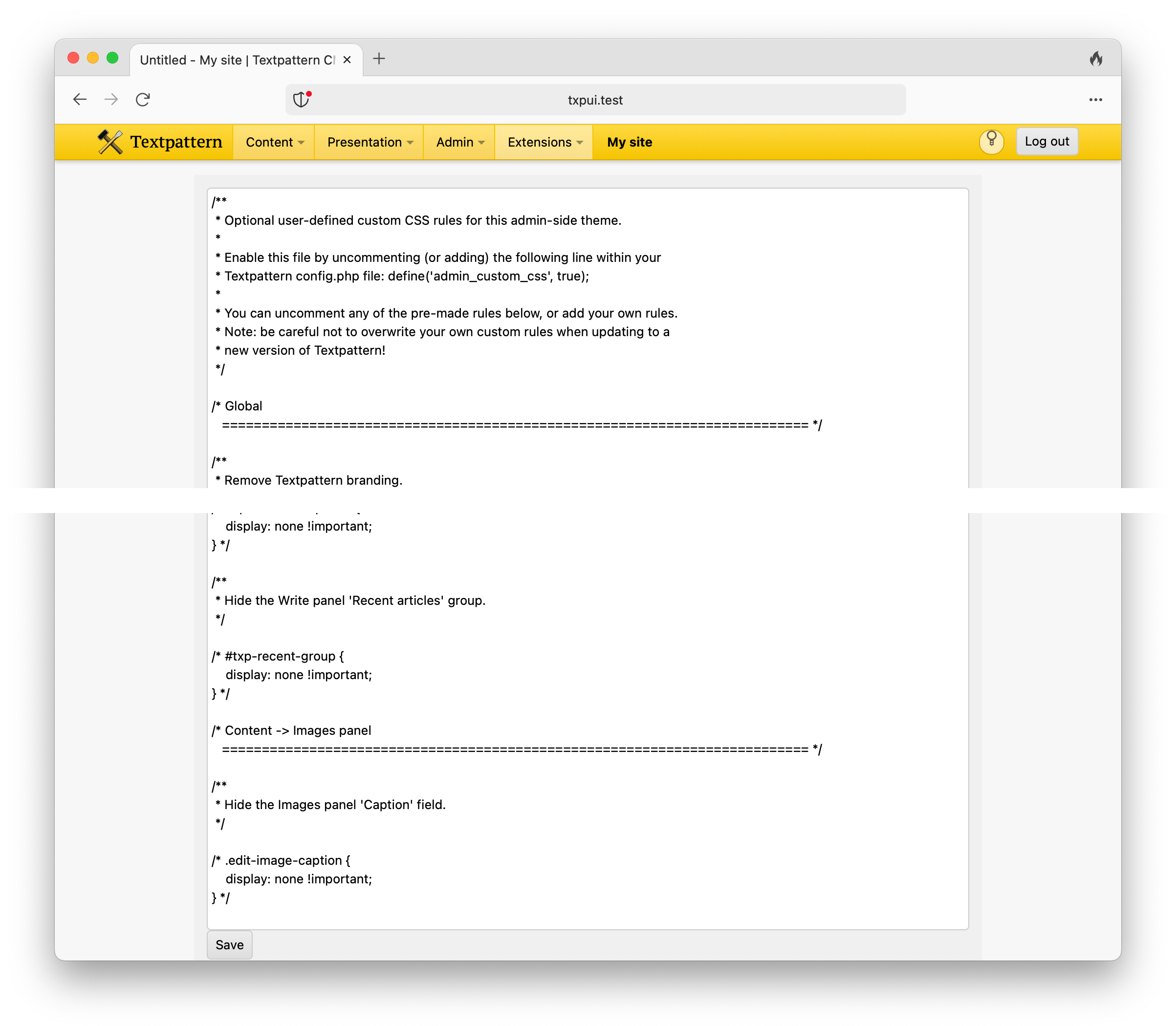
Task: Click the Save button
Action: (230, 945)
